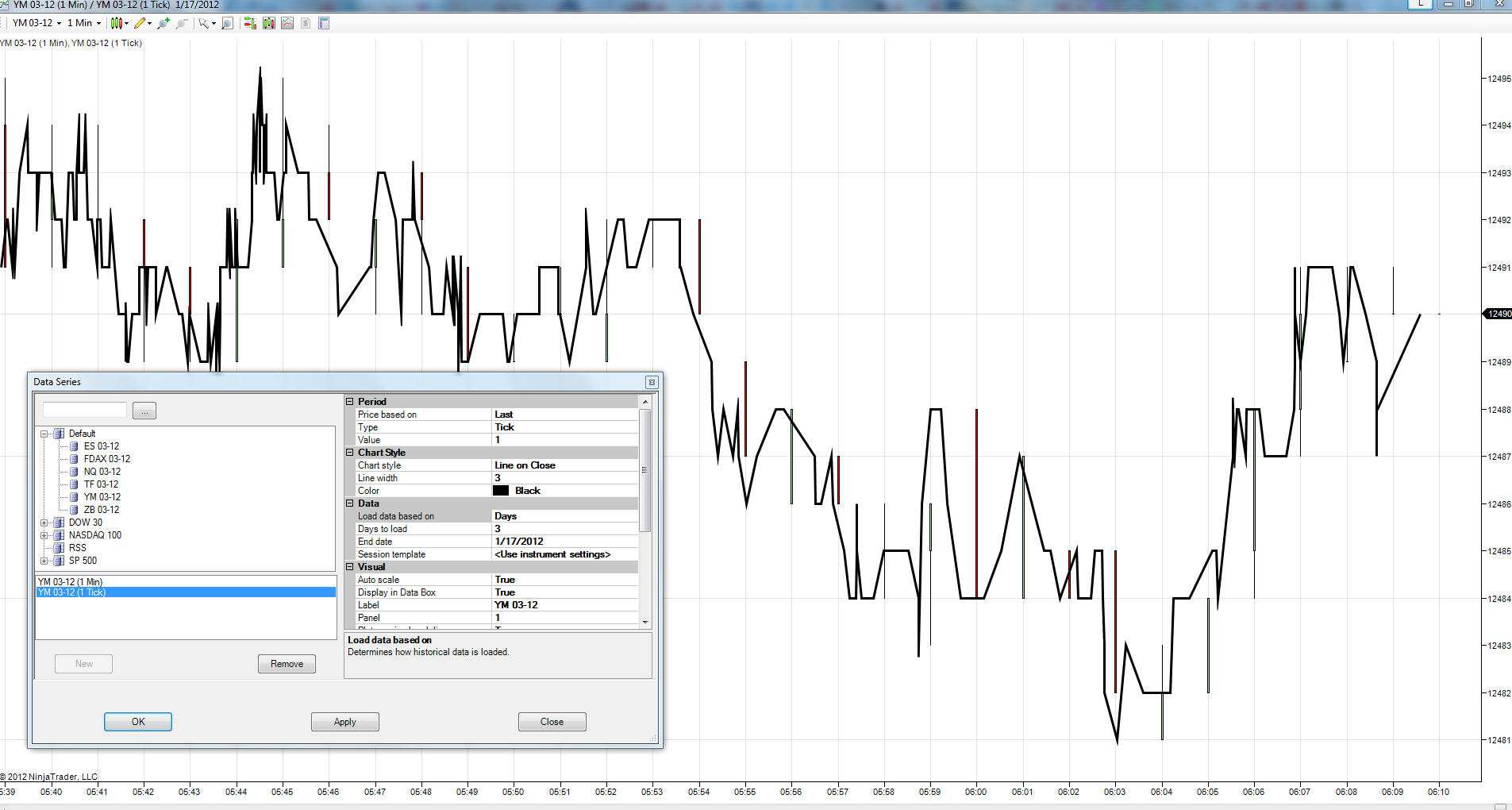Image resolution: width=1512 pixels, height=810 pixels.
Task: Open the drawing tools dropdown arrow
Action: click(150, 23)
